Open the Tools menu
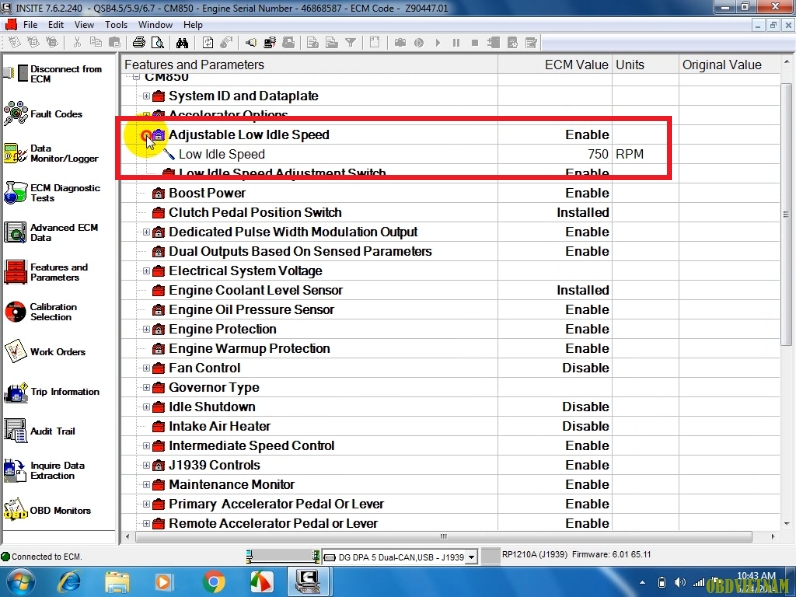The width and height of the screenshot is (796, 597). (116, 24)
